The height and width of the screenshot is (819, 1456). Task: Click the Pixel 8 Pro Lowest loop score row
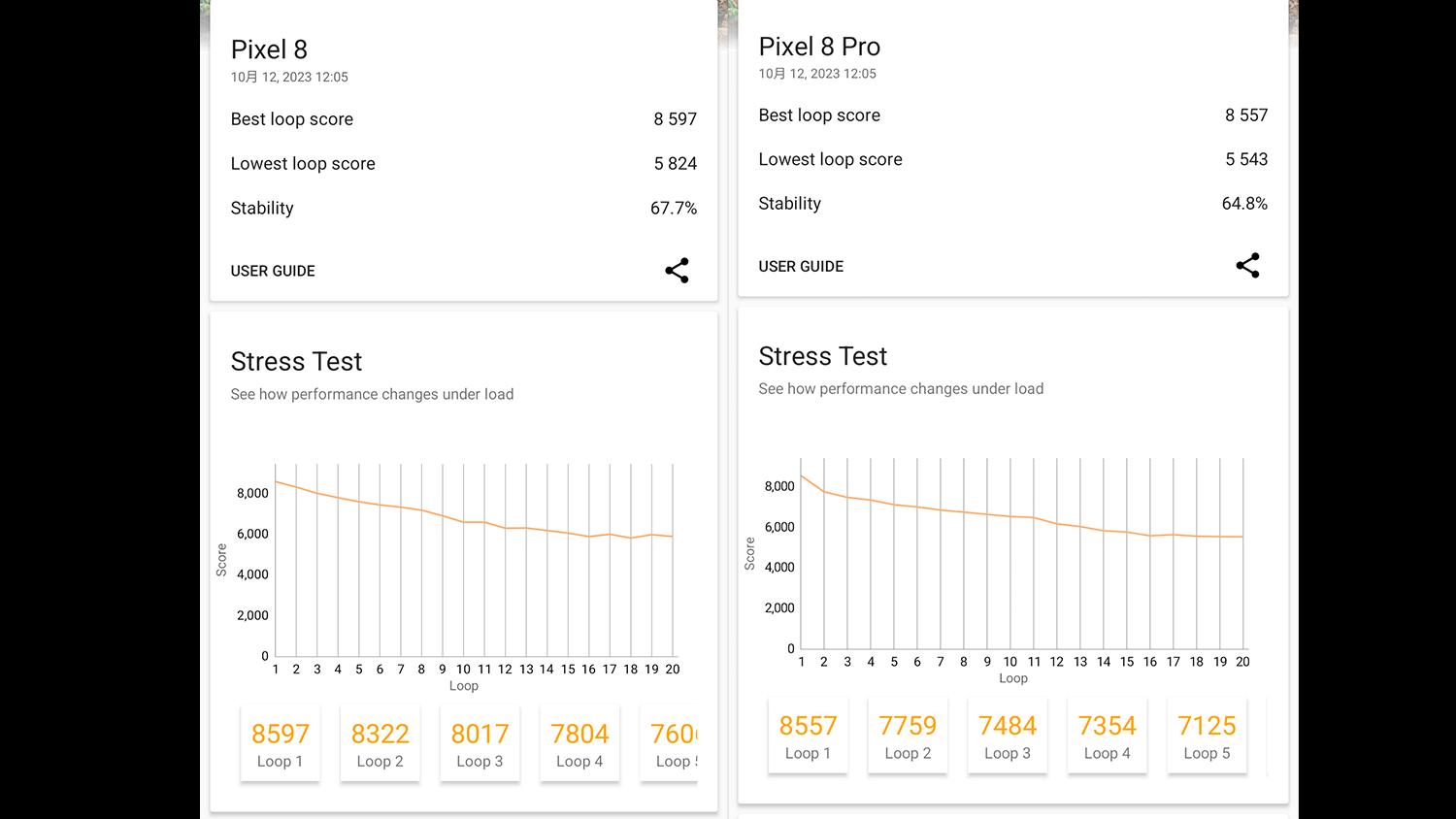(x=1012, y=159)
